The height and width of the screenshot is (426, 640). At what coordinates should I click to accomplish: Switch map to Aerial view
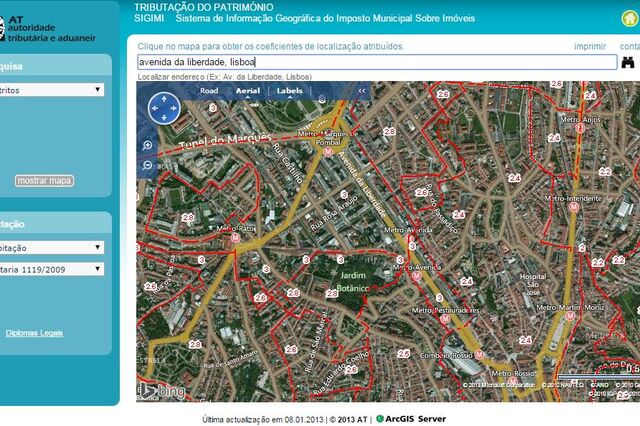click(x=248, y=91)
